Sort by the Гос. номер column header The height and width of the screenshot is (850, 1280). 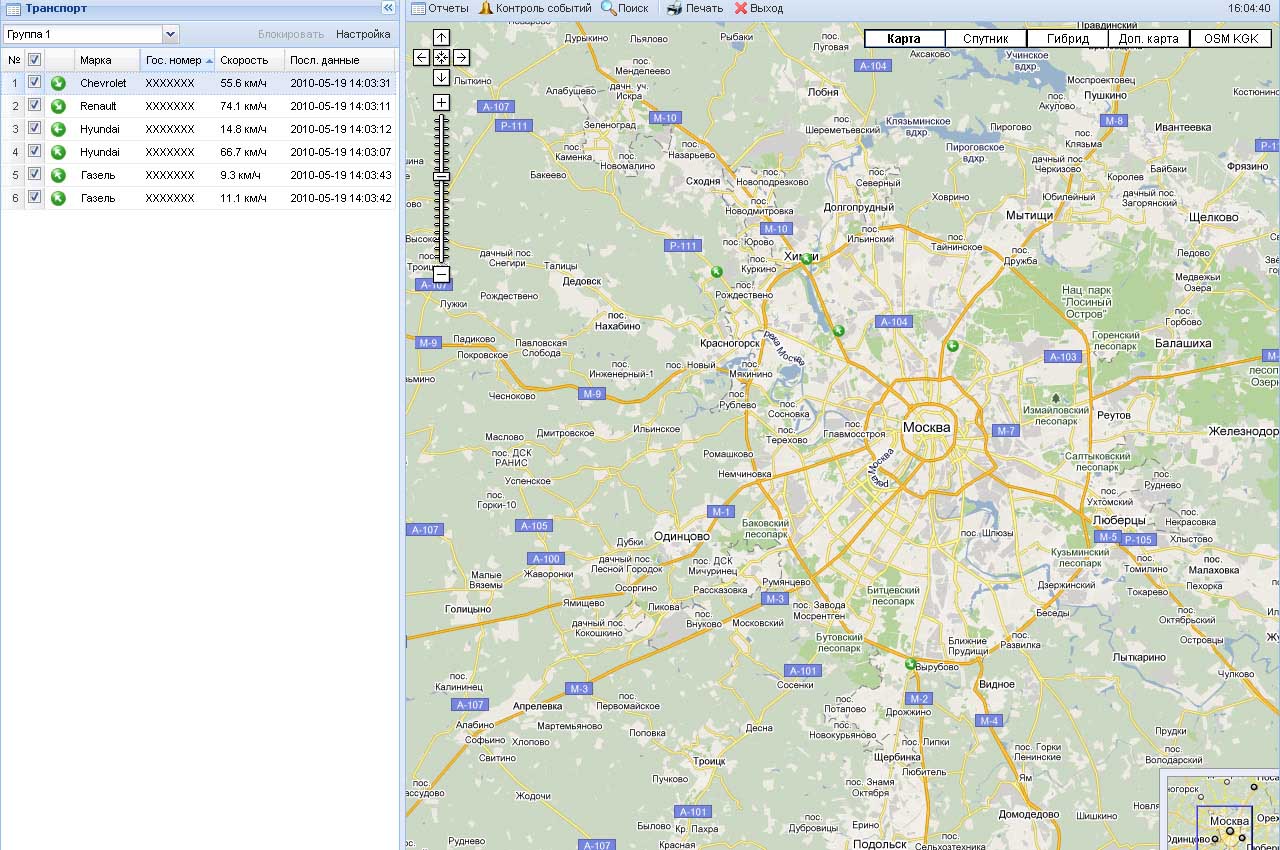(175, 60)
